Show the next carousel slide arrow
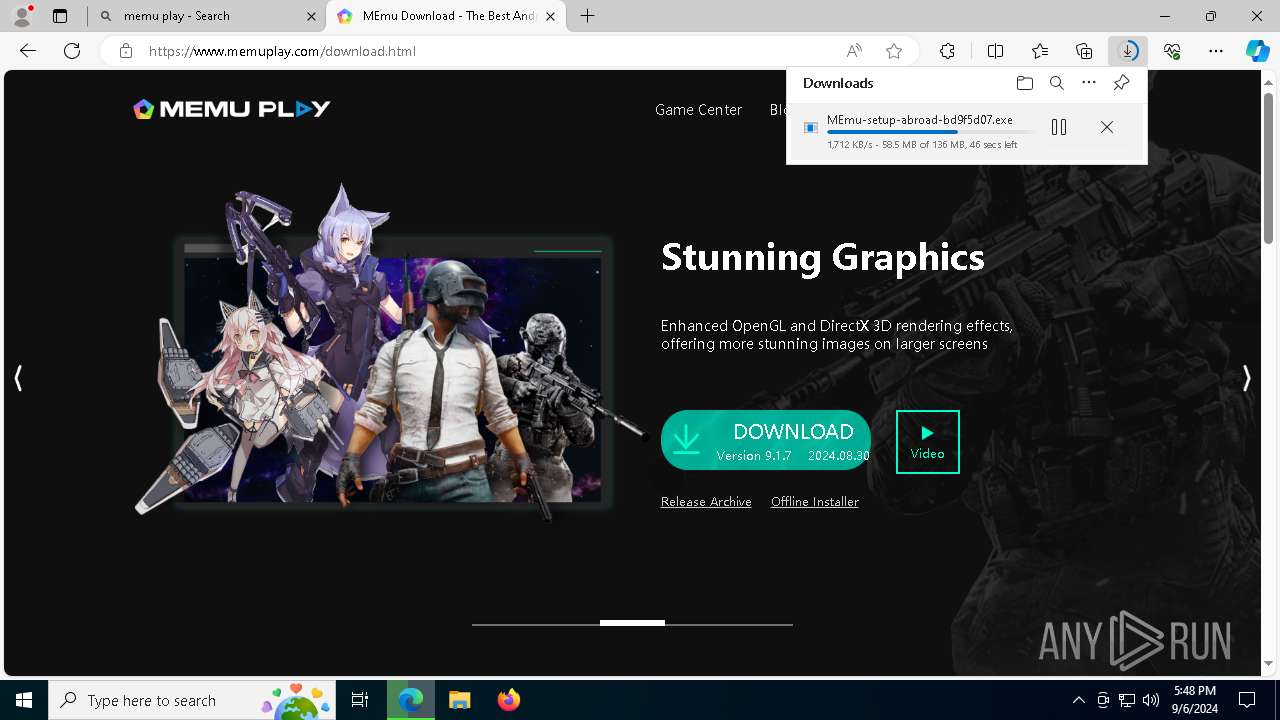Image resolution: width=1280 pixels, height=720 pixels. (1246, 378)
